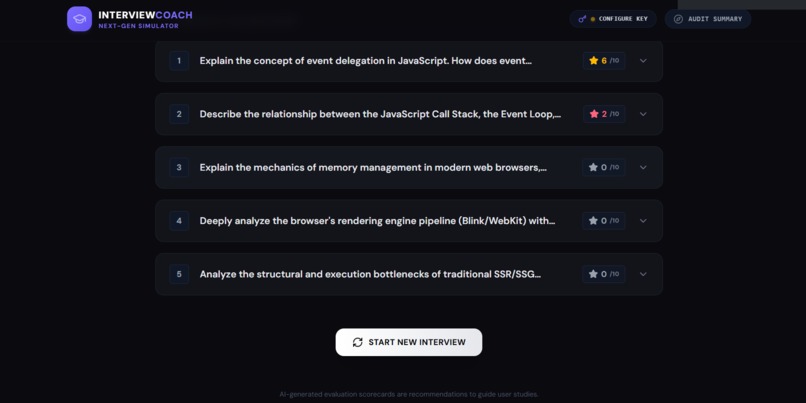Viewport: 806px width, 403px height.
Task: Click the "NEXT-GEN SIMULATOR" subtitle
Action: (x=139, y=26)
